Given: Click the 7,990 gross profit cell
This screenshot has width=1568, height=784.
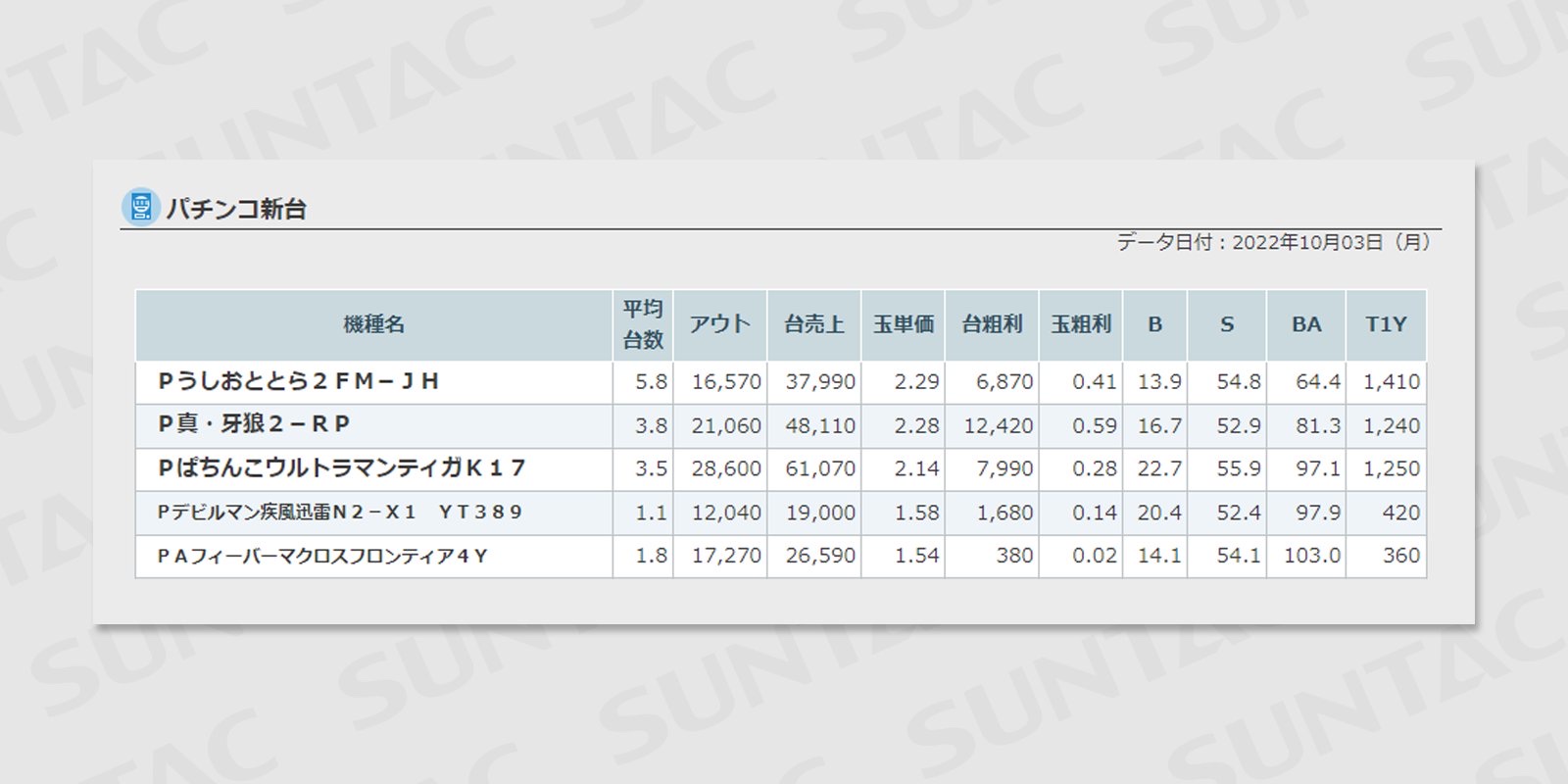Looking at the screenshot, I should pyautogui.click(x=992, y=469).
